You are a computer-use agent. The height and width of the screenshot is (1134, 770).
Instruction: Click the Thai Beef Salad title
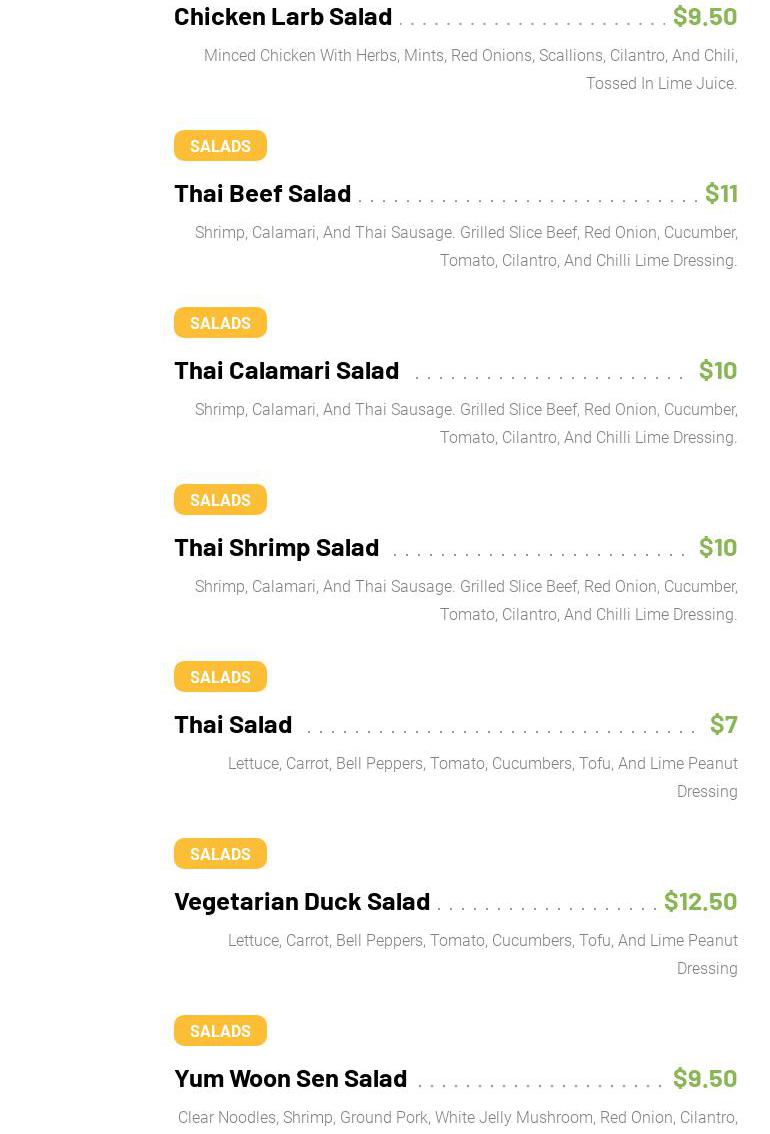click(x=262, y=193)
